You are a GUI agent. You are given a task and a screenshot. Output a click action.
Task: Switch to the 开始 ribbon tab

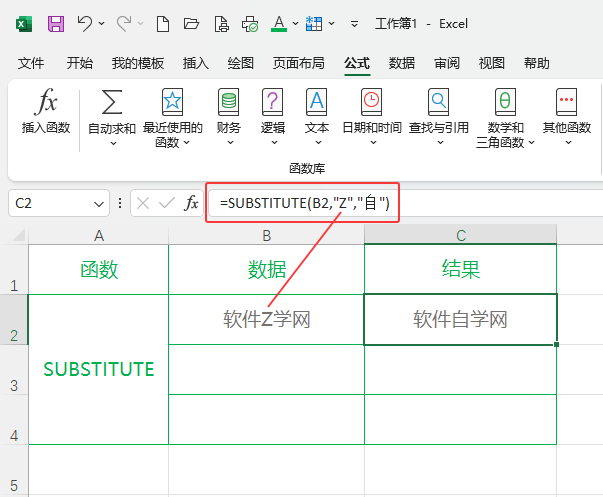pyautogui.click(x=80, y=63)
